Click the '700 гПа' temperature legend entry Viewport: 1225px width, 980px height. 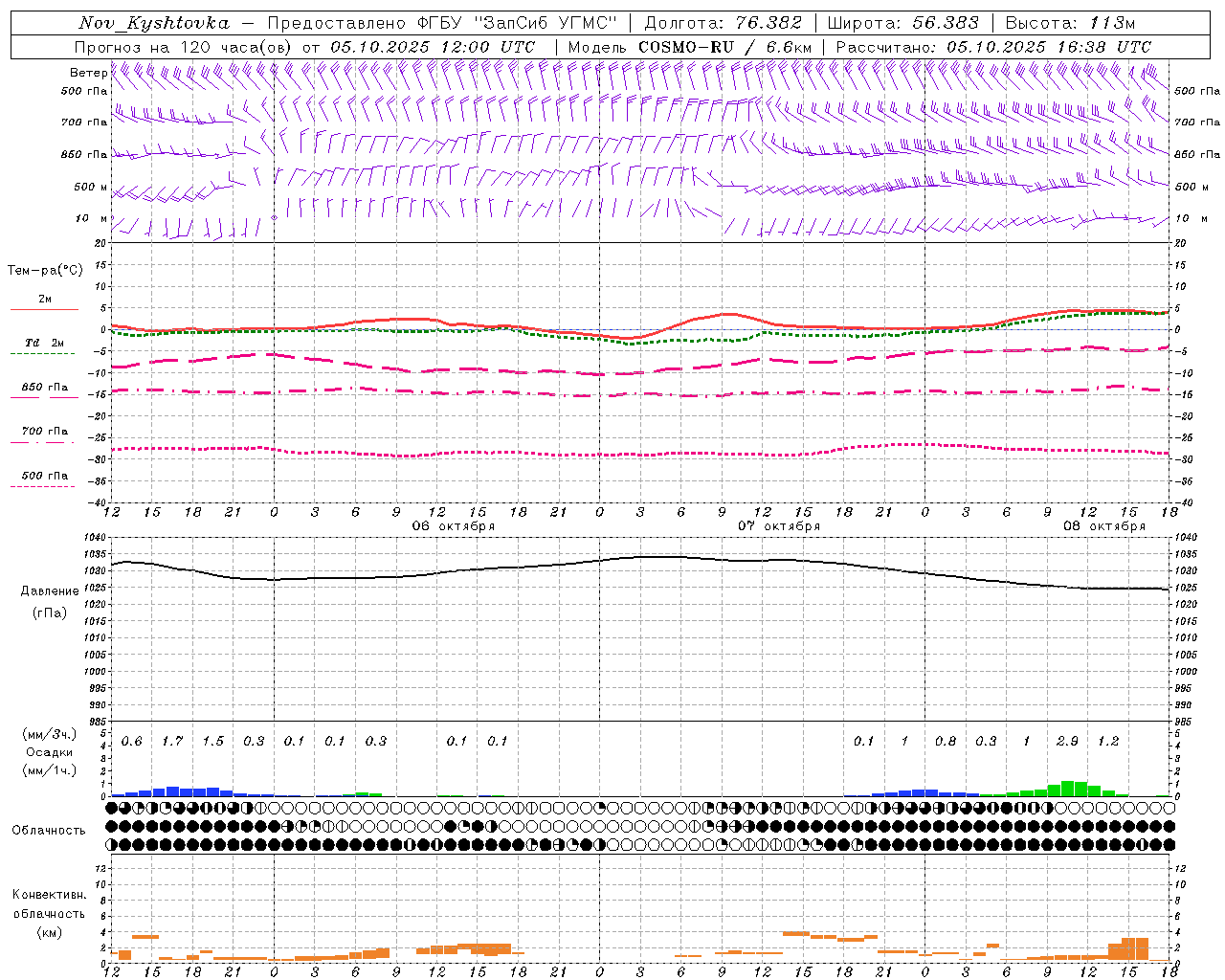(45, 432)
